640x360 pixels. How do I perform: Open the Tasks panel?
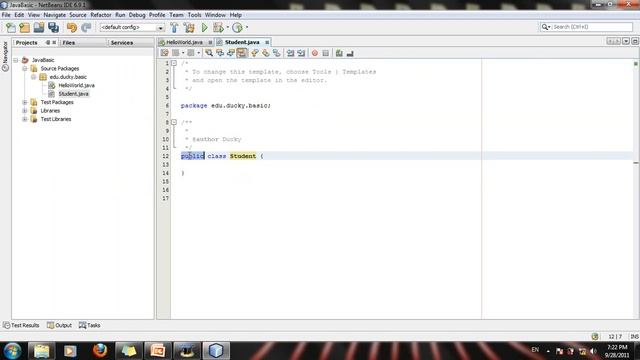click(89, 325)
